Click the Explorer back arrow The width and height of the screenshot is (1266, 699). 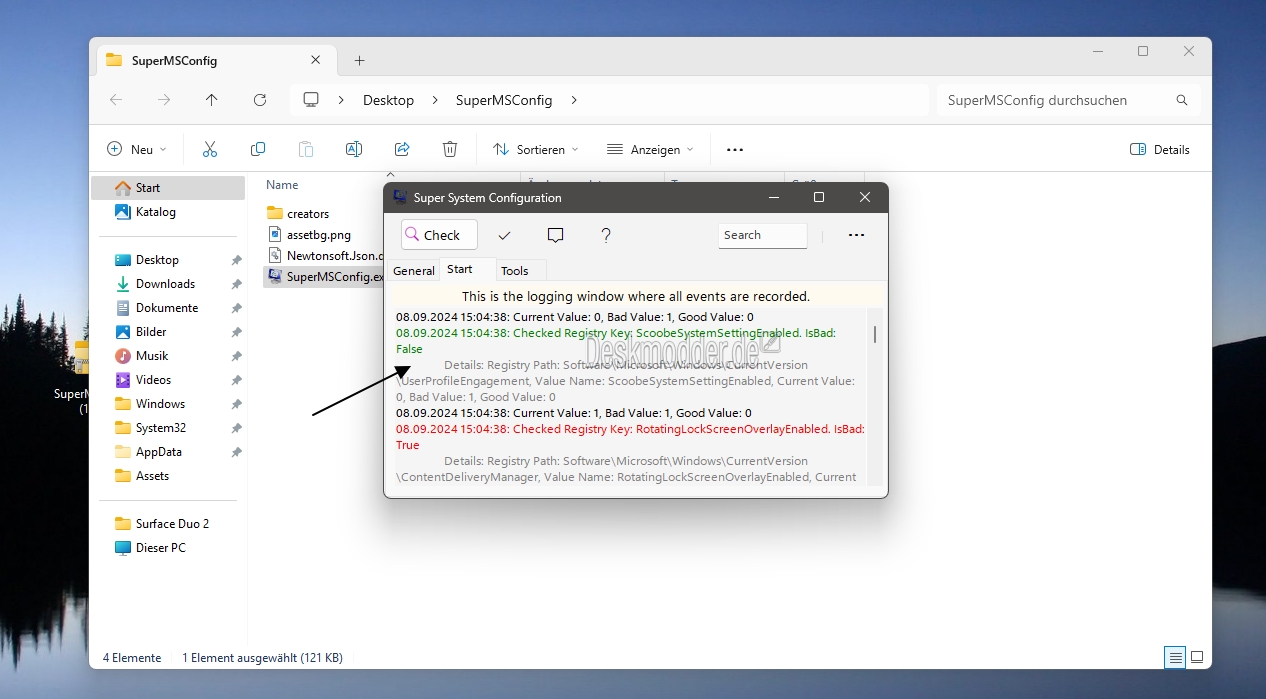pyautogui.click(x=116, y=100)
